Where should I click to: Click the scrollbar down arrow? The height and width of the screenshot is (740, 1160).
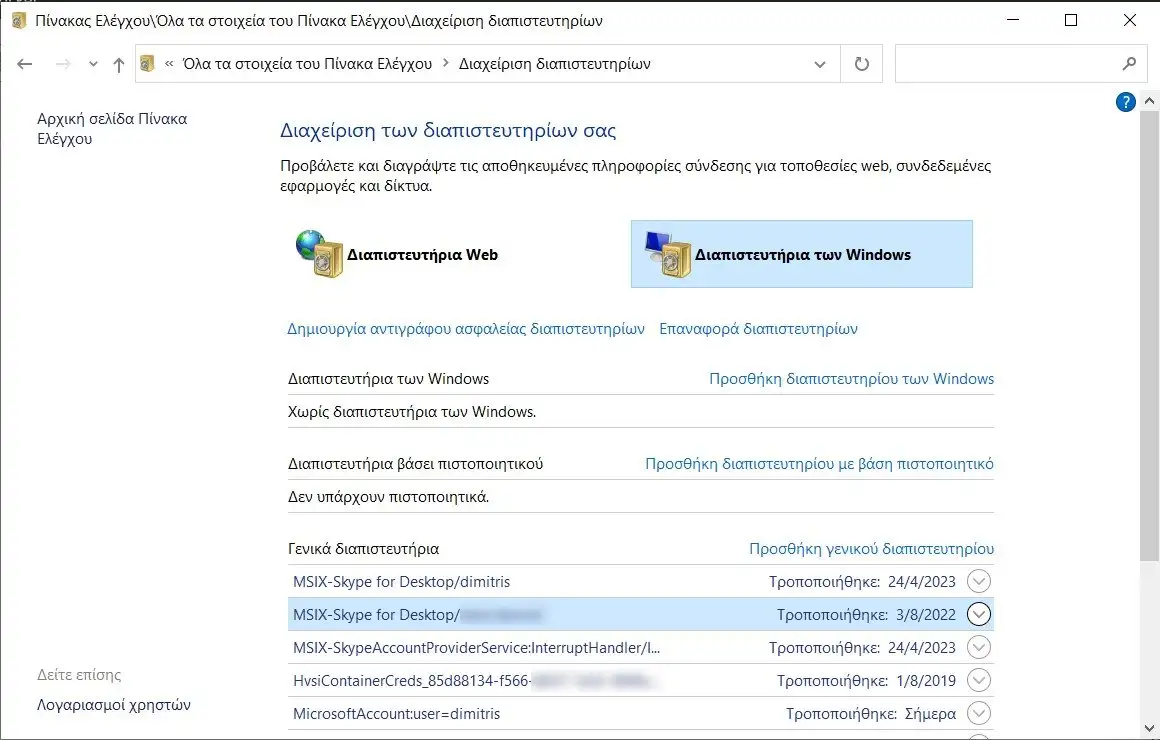pos(1149,729)
